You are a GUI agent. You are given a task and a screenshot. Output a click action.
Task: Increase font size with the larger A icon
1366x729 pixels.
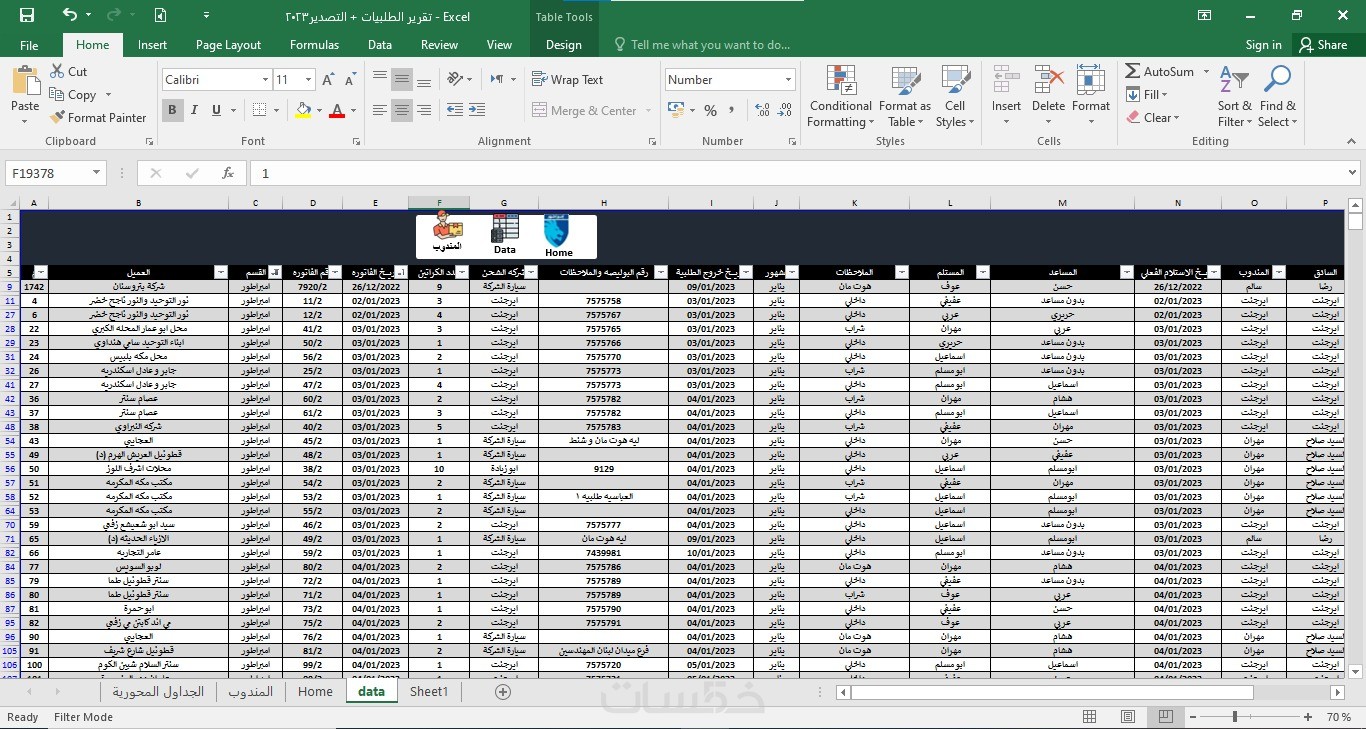click(x=330, y=80)
